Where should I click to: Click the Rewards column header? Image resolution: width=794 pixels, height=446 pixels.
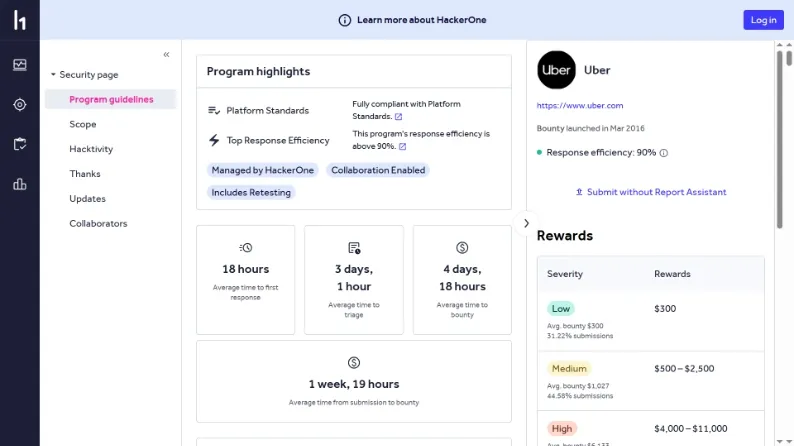(x=672, y=274)
